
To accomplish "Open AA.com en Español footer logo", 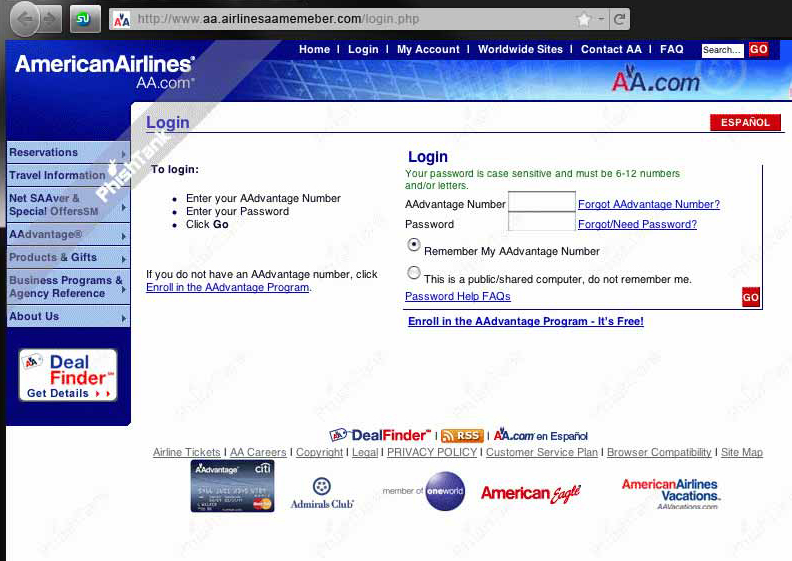I will click(x=540, y=435).
